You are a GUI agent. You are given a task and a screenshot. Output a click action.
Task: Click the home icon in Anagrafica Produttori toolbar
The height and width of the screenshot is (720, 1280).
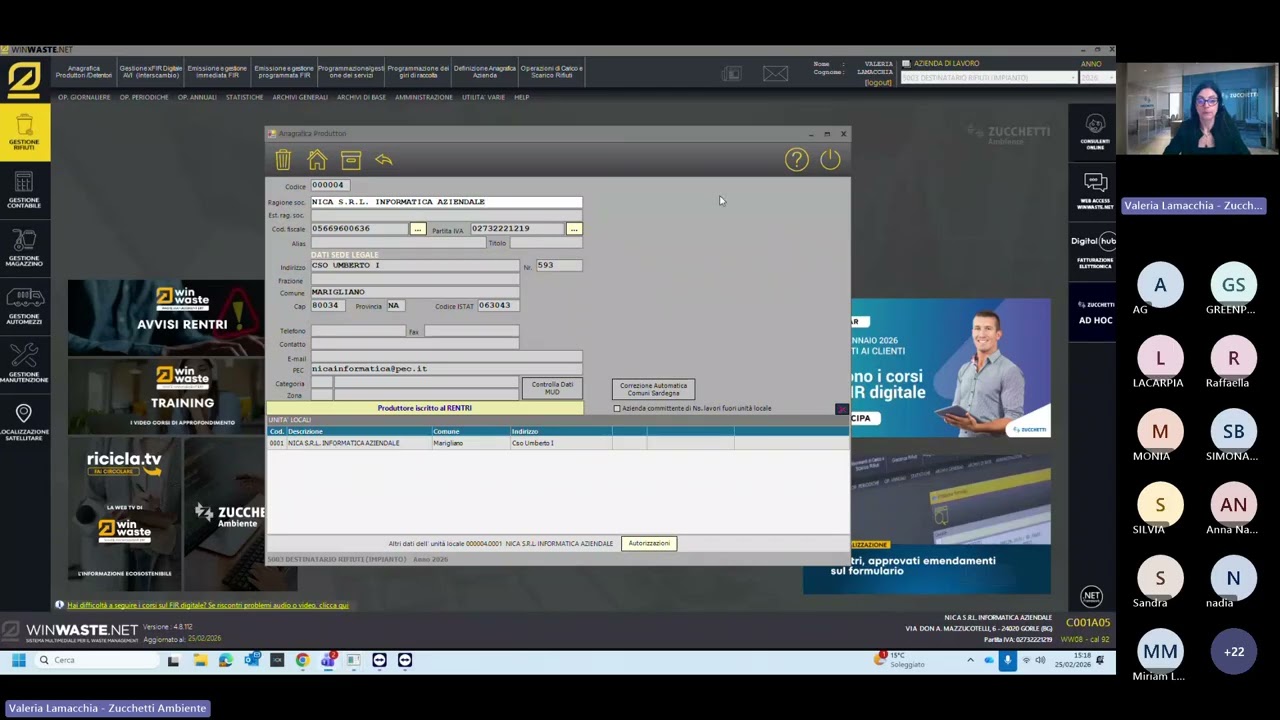click(x=317, y=160)
